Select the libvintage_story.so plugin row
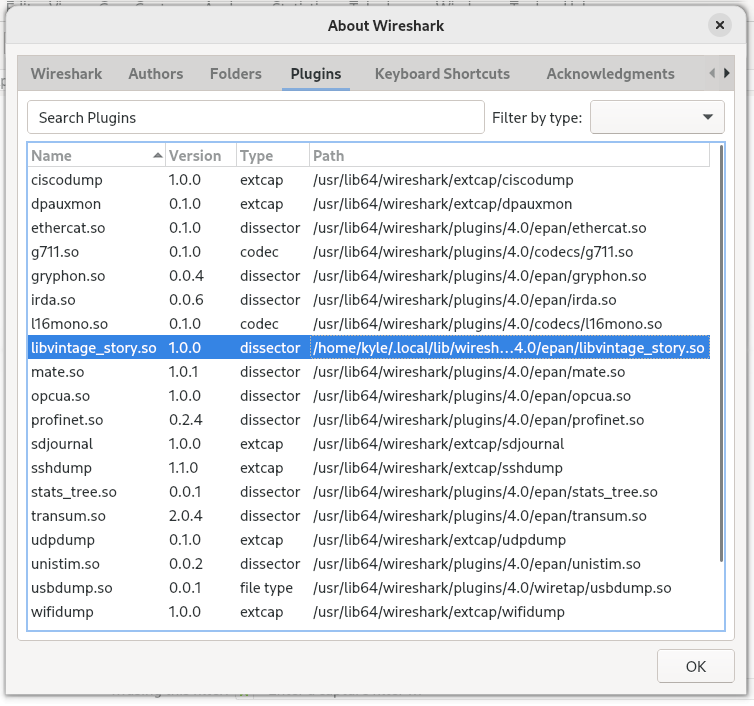This screenshot has width=754, height=706. pyautogui.click(x=369, y=348)
